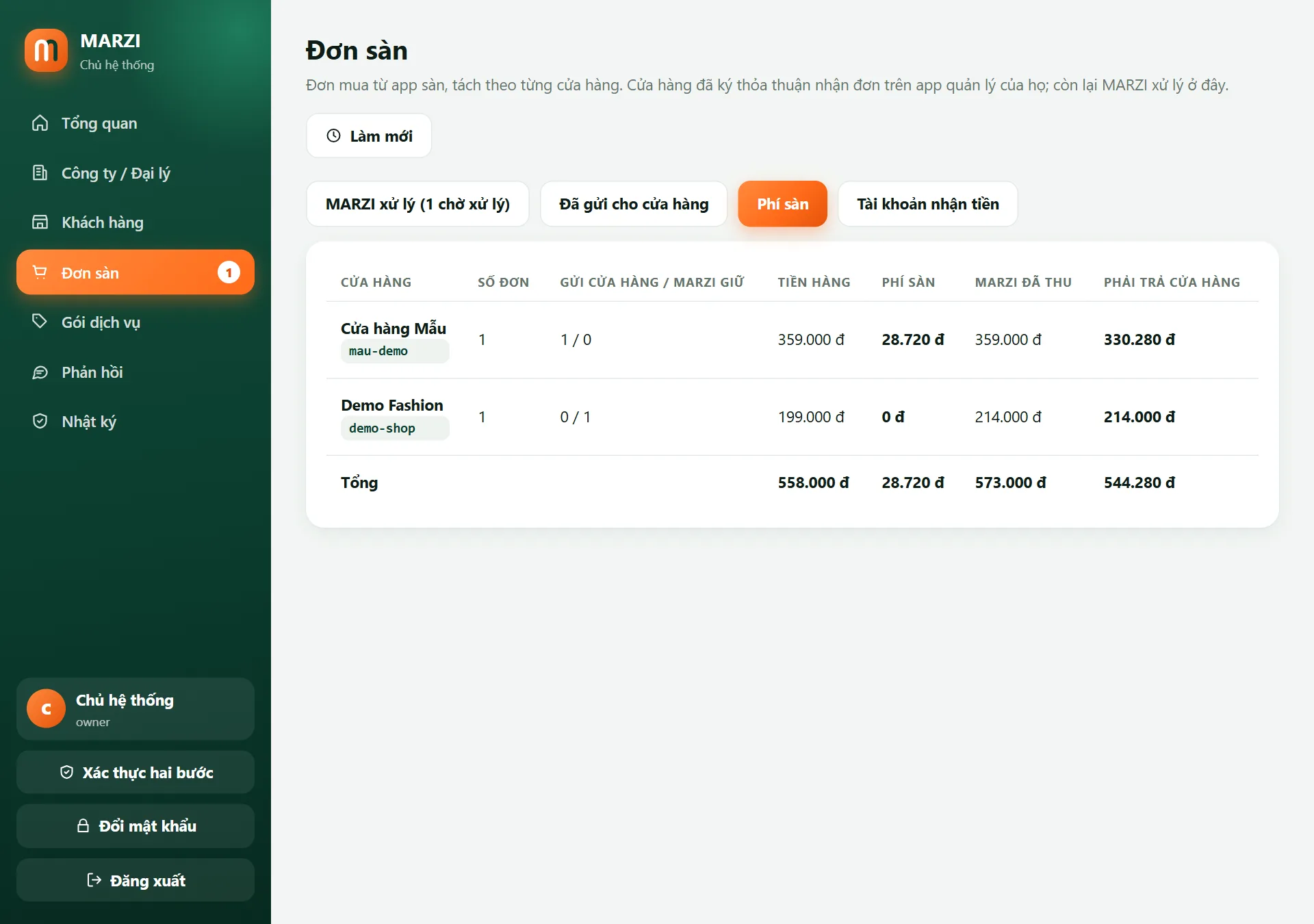Click the Demo Fashion store name

click(392, 405)
